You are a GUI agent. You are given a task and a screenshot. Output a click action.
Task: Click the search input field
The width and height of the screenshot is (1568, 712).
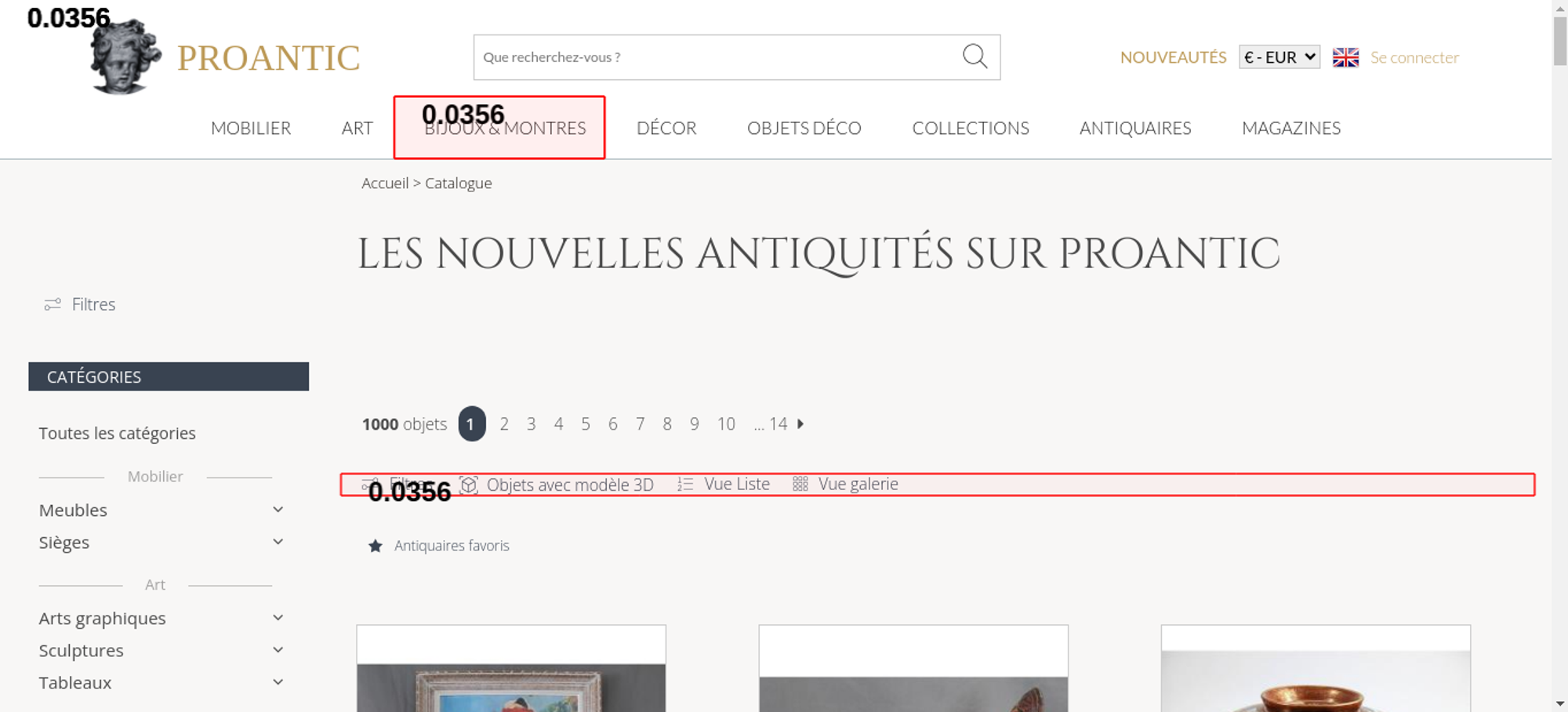(x=713, y=57)
